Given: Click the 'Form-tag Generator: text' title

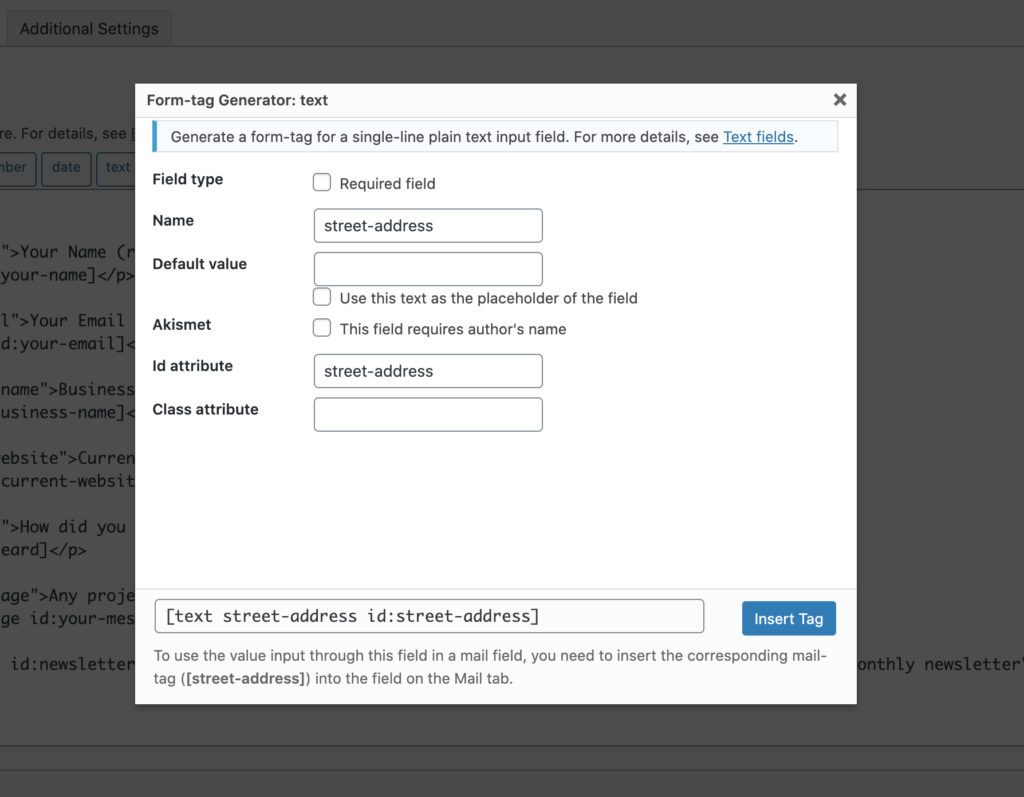Looking at the screenshot, I should coord(237,100).
